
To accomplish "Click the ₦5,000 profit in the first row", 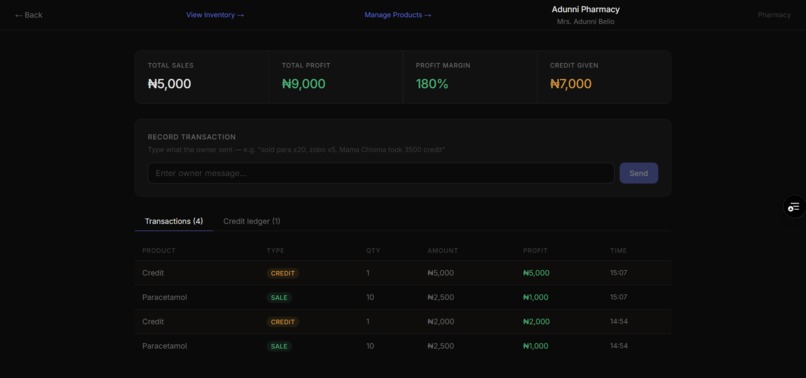I will [536, 273].
